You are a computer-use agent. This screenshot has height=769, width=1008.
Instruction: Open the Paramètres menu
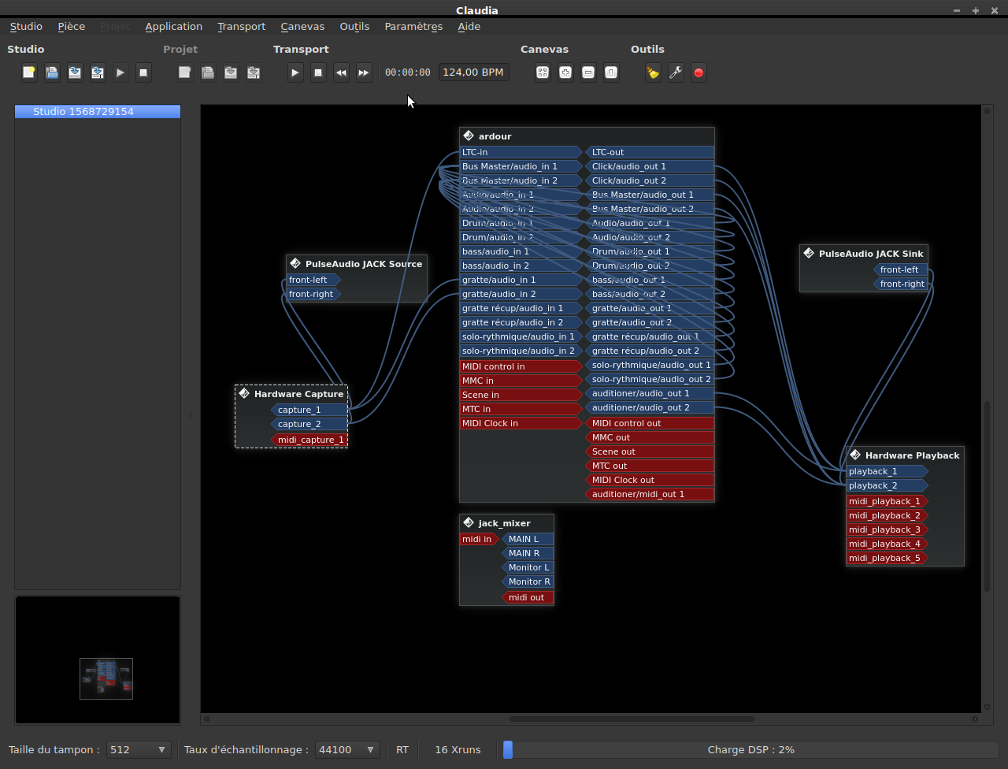click(x=413, y=27)
